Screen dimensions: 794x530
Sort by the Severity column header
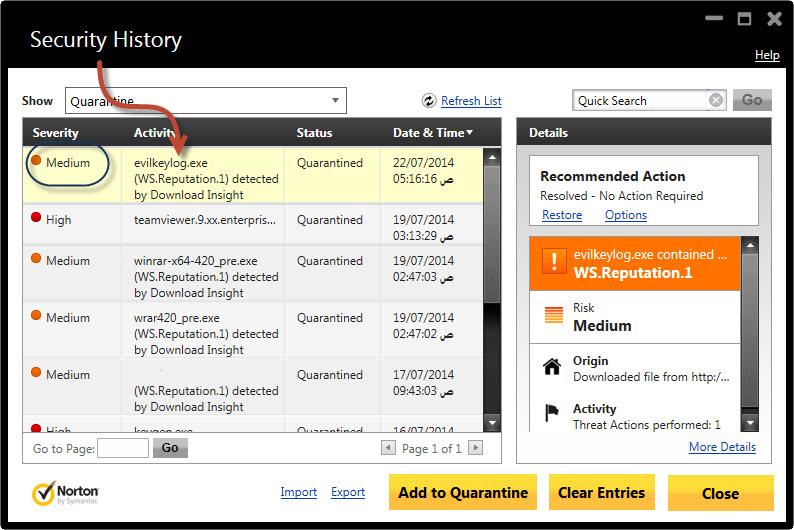coord(55,133)
